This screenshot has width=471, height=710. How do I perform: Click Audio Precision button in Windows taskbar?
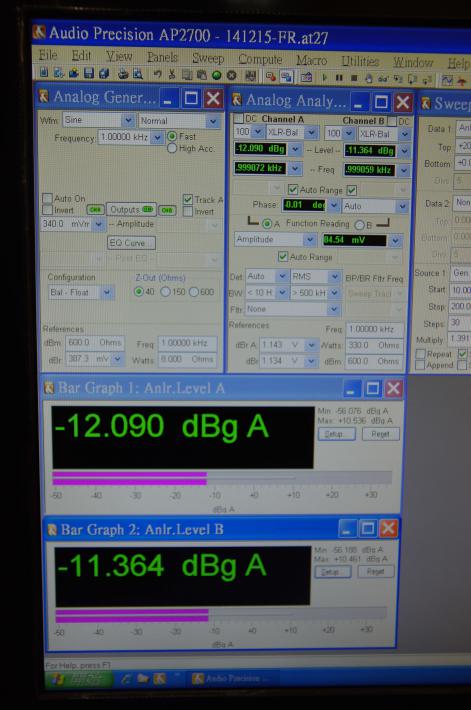coord(232,678)
